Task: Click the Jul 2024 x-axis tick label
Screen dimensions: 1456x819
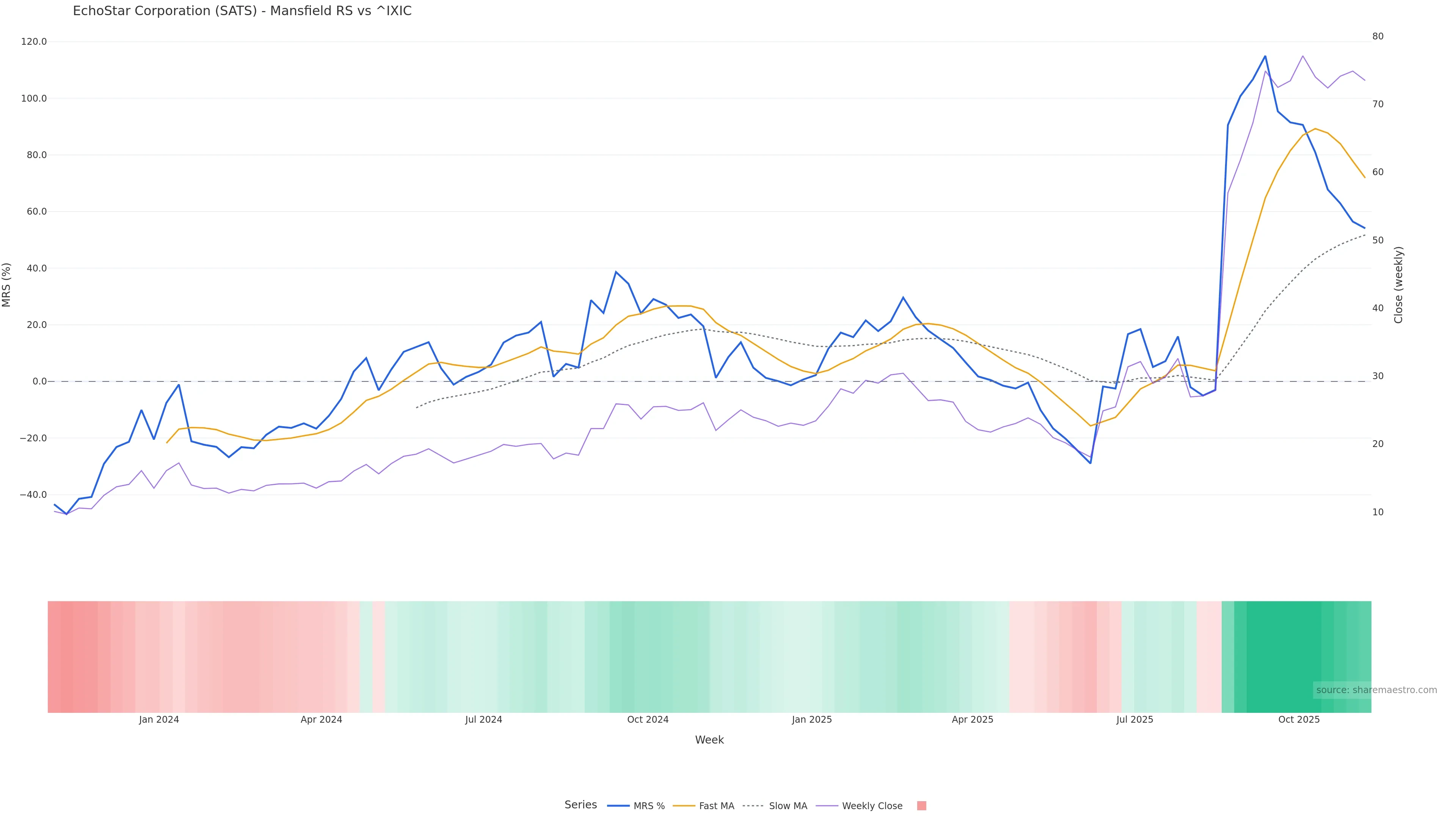Action: (483, 720)
